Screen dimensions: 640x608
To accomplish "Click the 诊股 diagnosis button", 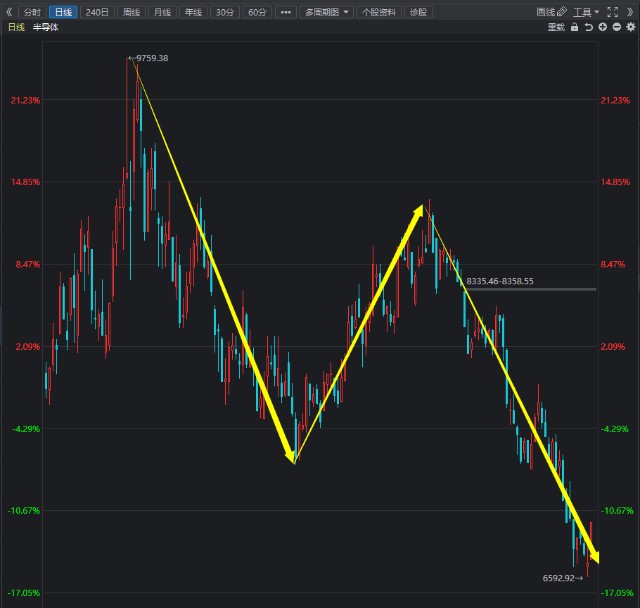I will coord(418,12).
